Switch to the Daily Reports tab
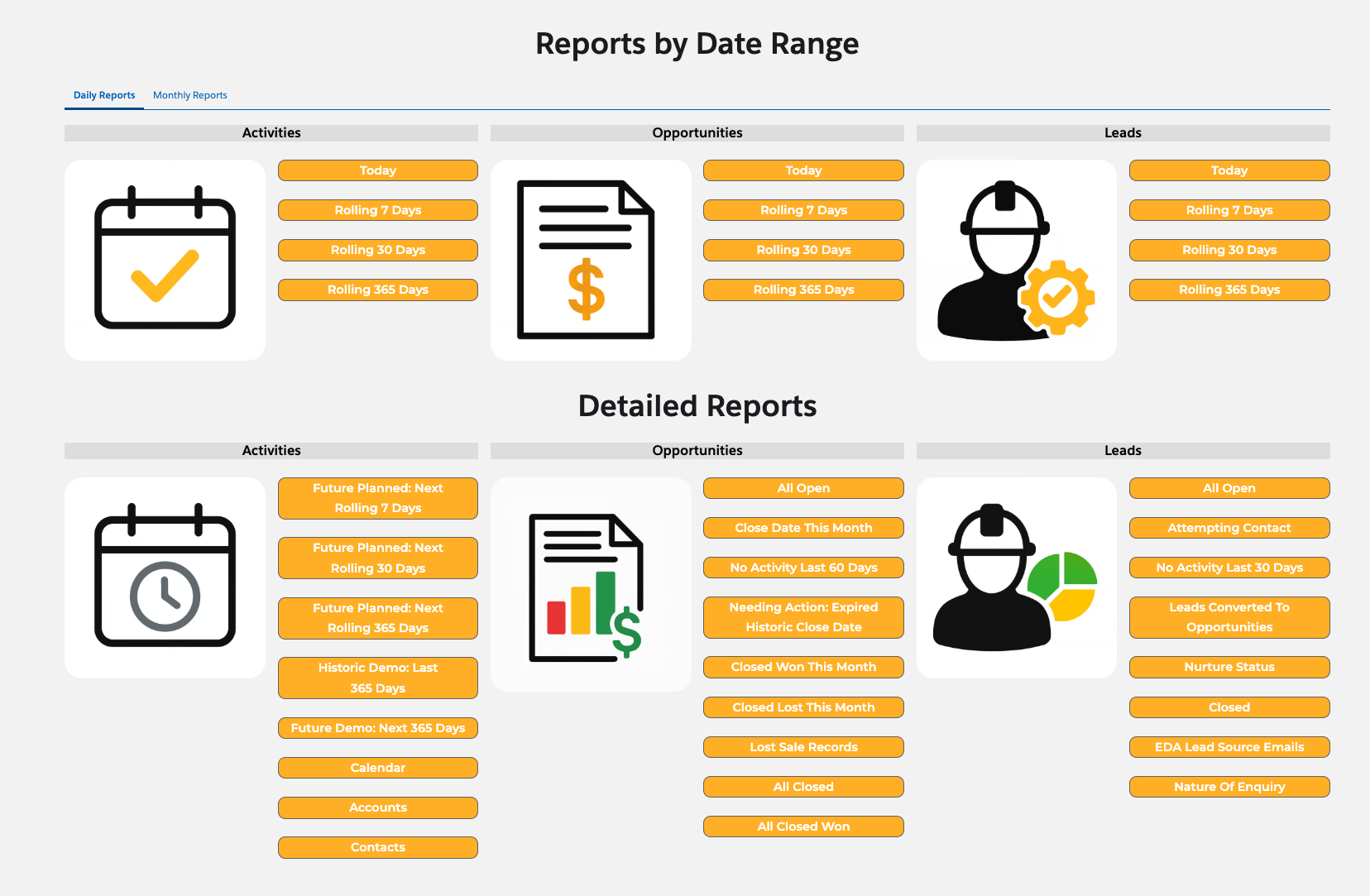 coord(104,95)
